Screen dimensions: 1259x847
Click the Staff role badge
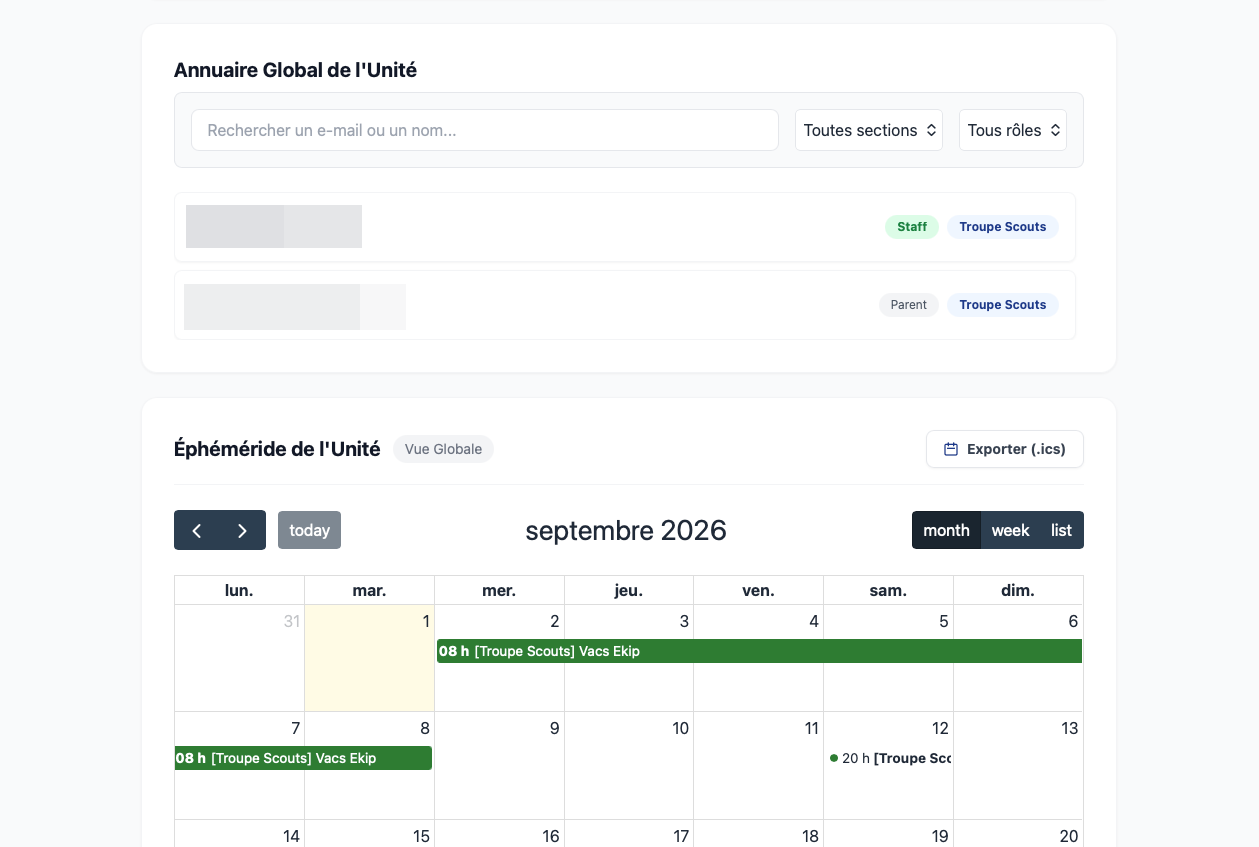[x=912, y=227]
